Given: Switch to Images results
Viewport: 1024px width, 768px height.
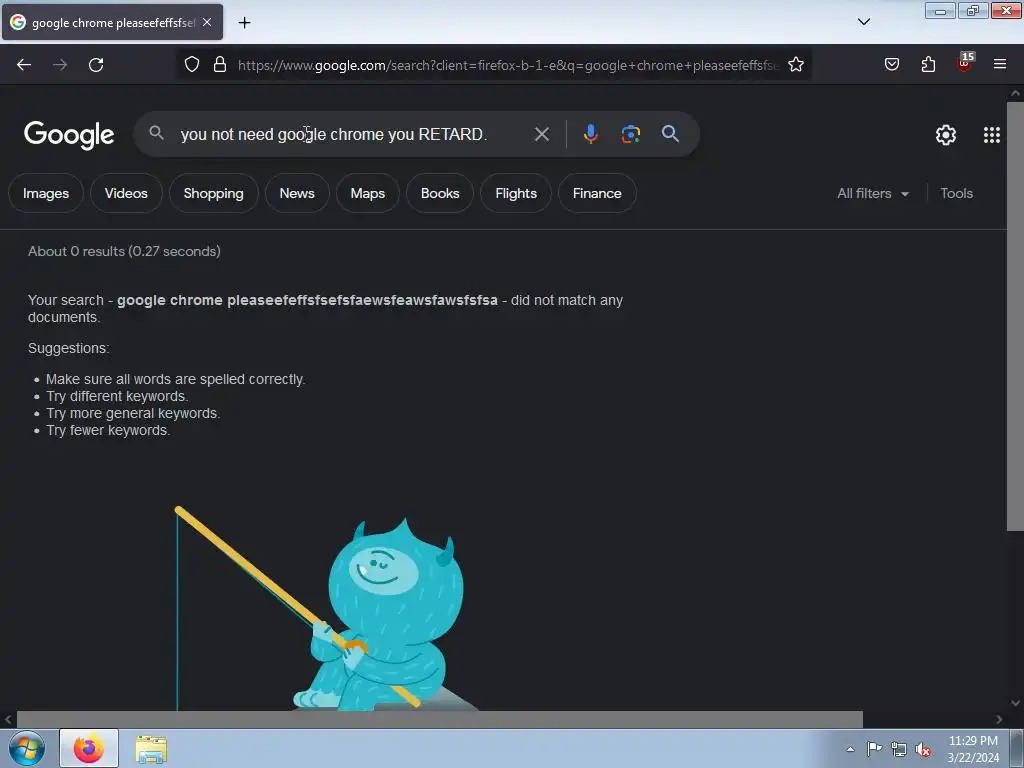Looking at the screenshot, I should pyautogui.click(x=46, y=193).
